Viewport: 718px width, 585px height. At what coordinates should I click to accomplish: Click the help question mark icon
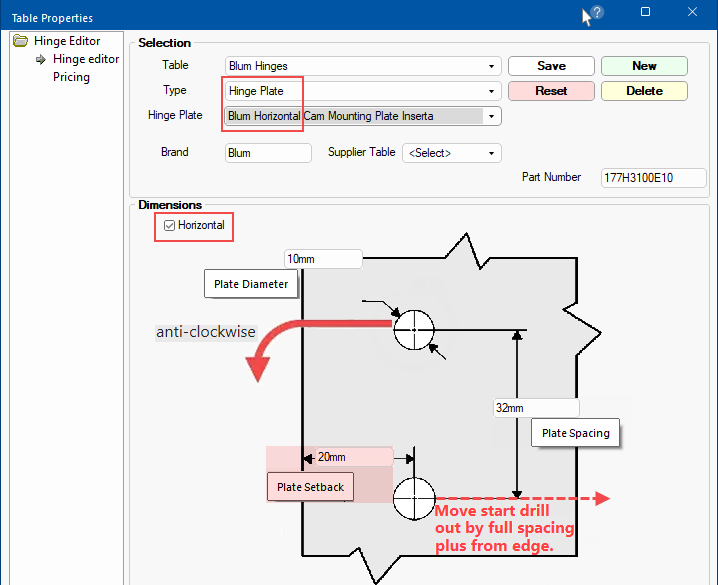coord(597,12)
